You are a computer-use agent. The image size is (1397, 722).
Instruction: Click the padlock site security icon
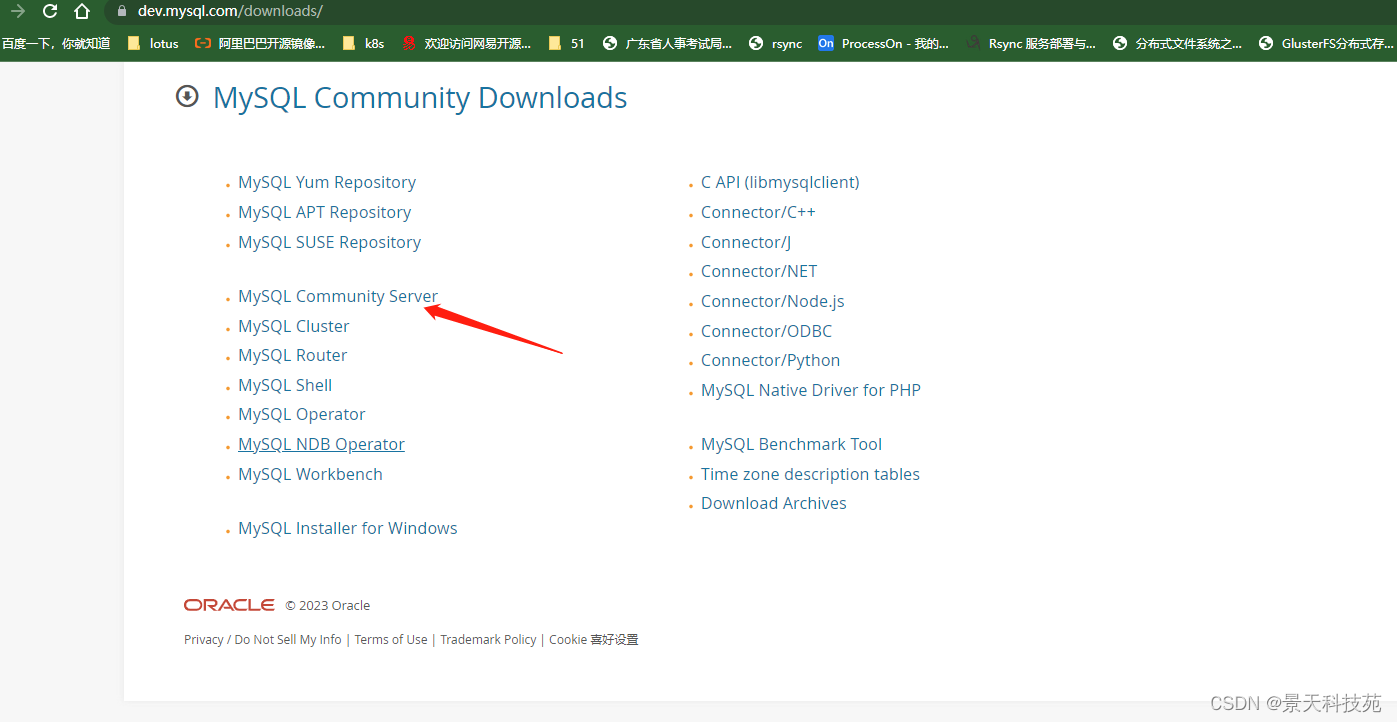122,12
